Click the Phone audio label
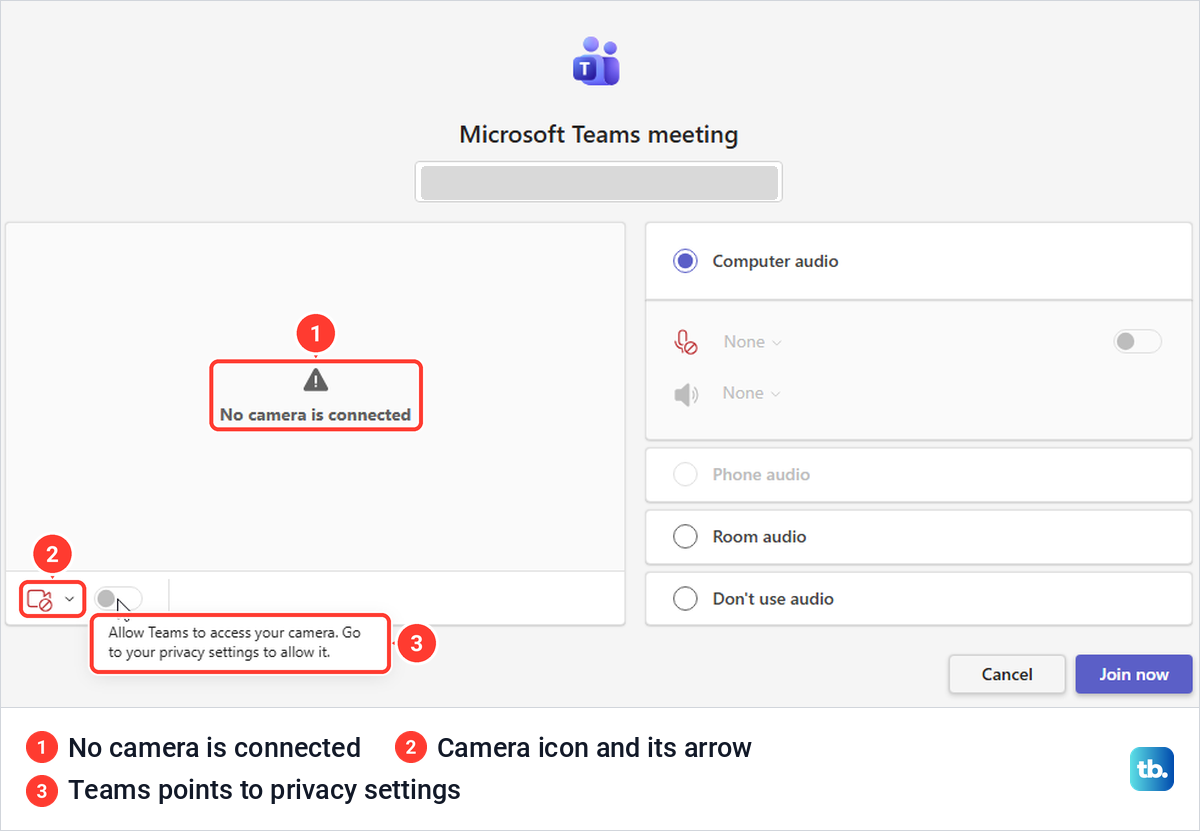Screen dimensions: 1200x831 pos(761,475)
